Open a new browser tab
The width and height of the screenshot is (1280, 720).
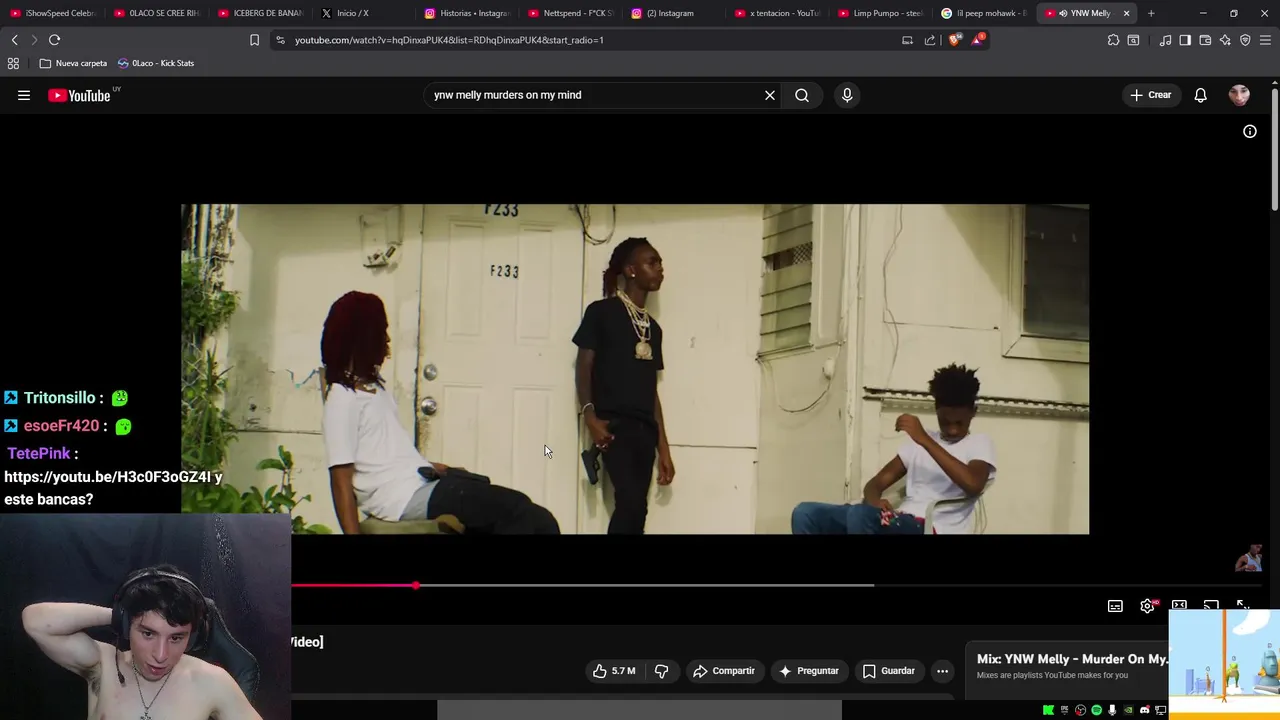(1151, 13)
